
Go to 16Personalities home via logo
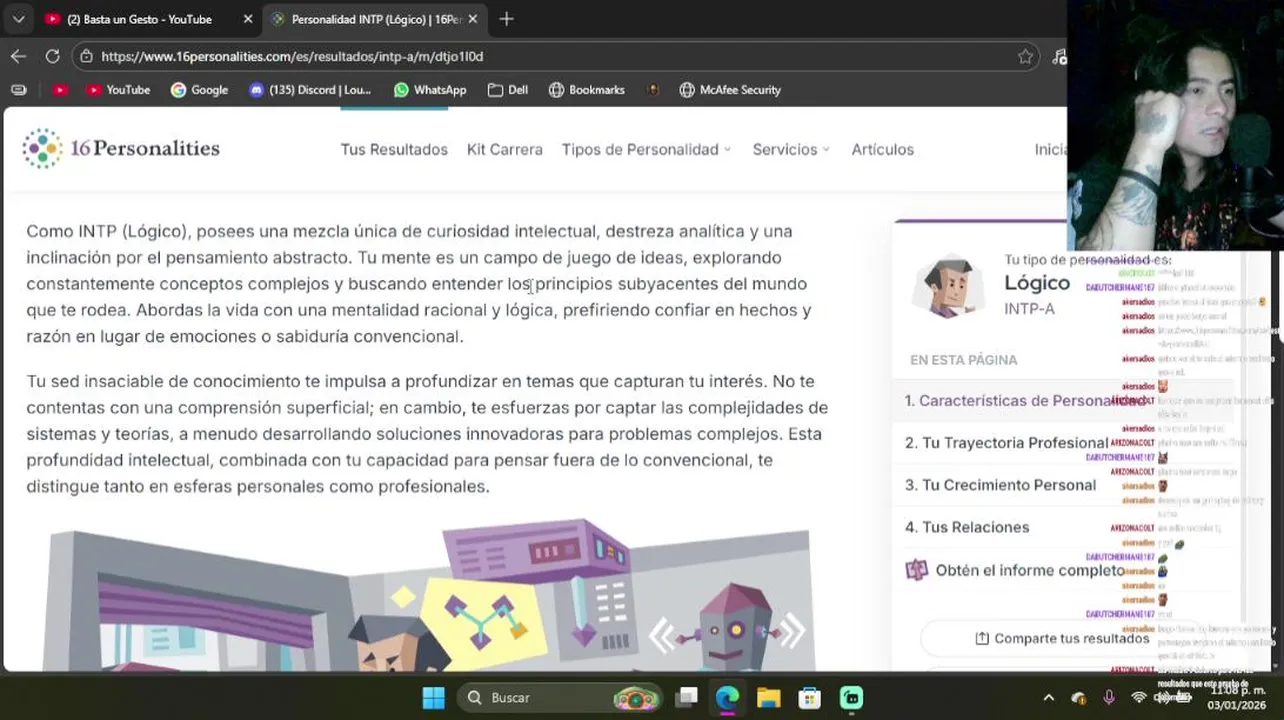coord(121,148)
